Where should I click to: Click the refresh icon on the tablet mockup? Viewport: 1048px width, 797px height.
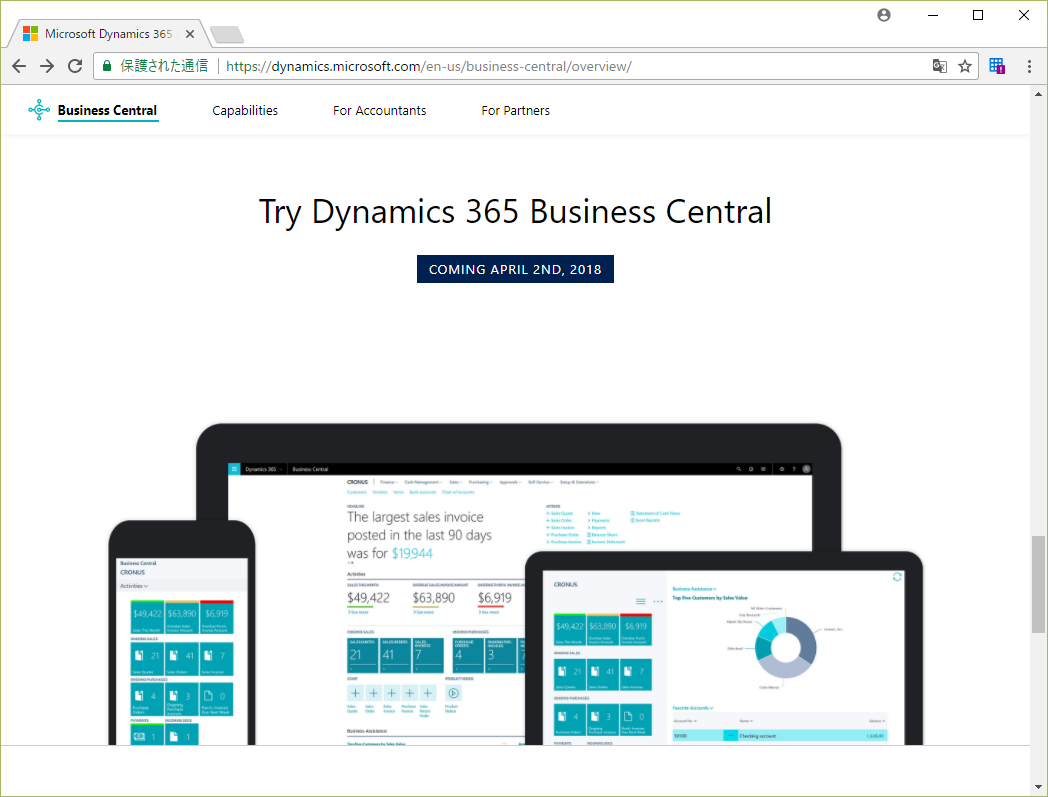tap(897, 576)
